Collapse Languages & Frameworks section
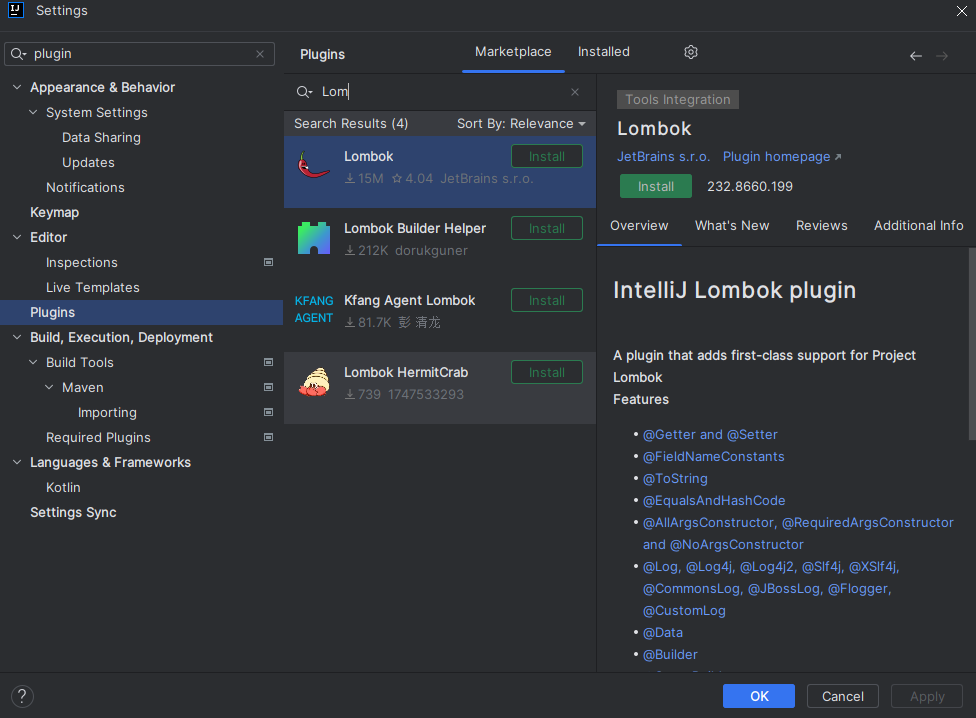Screen dimensions: 976x718 pos(17,462)
